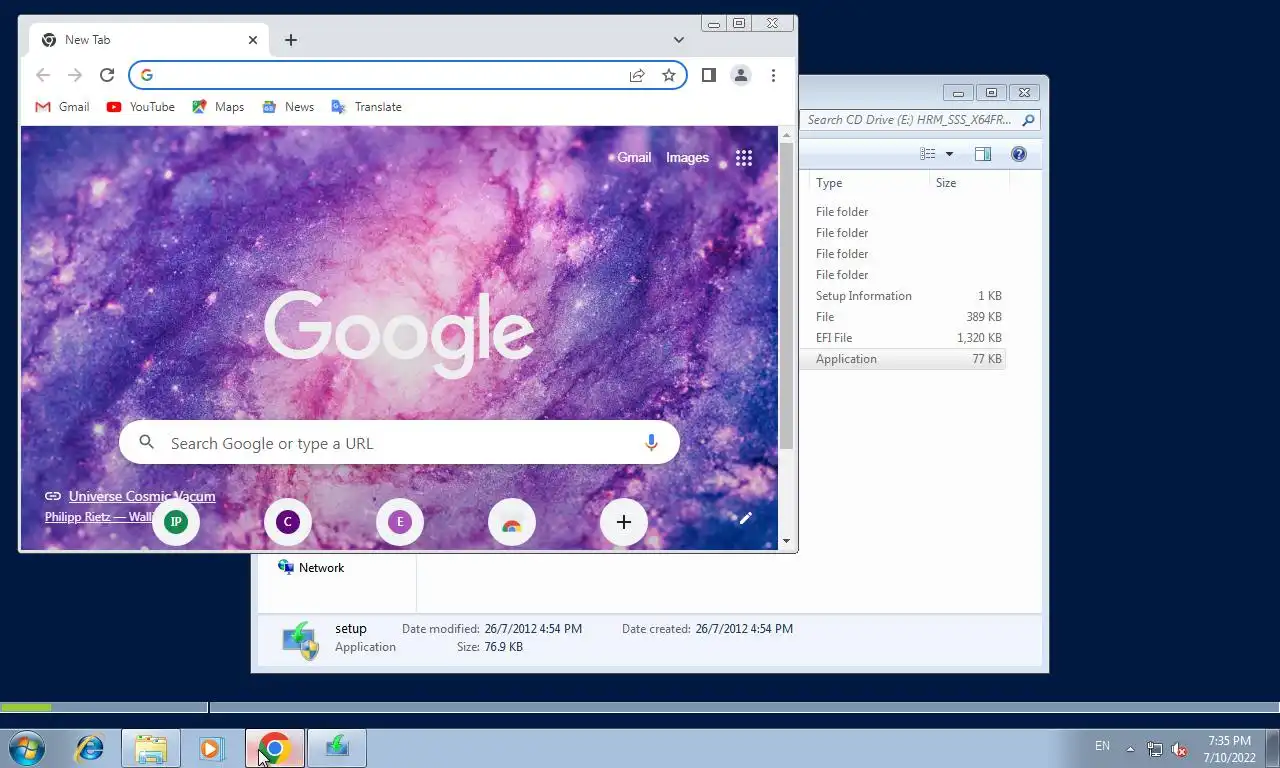Go forward in Chrome

(75, 75)
